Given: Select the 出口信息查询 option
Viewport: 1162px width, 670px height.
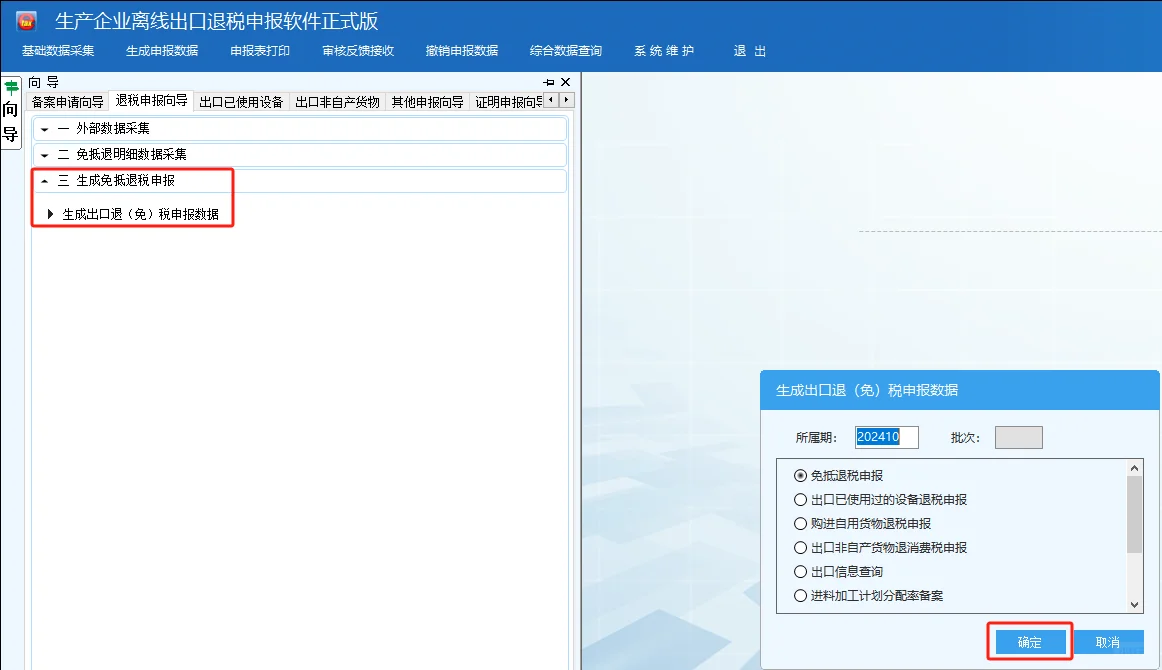Looking at the screenshot, I should pyautogui.click(x=800, y=571).
